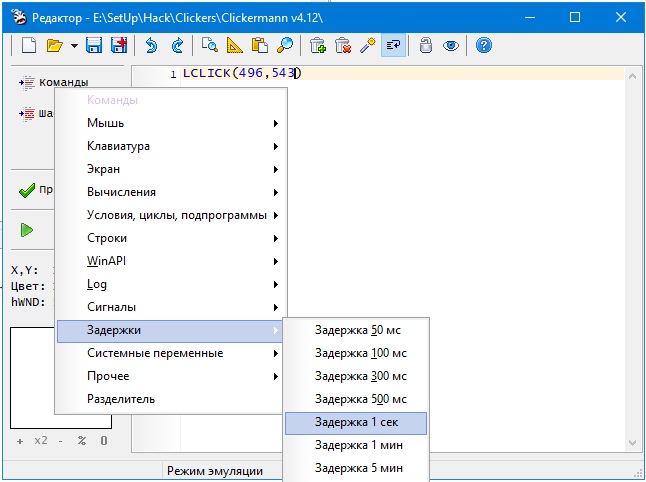Expand the Сигналы submenu

coord(170,308)
